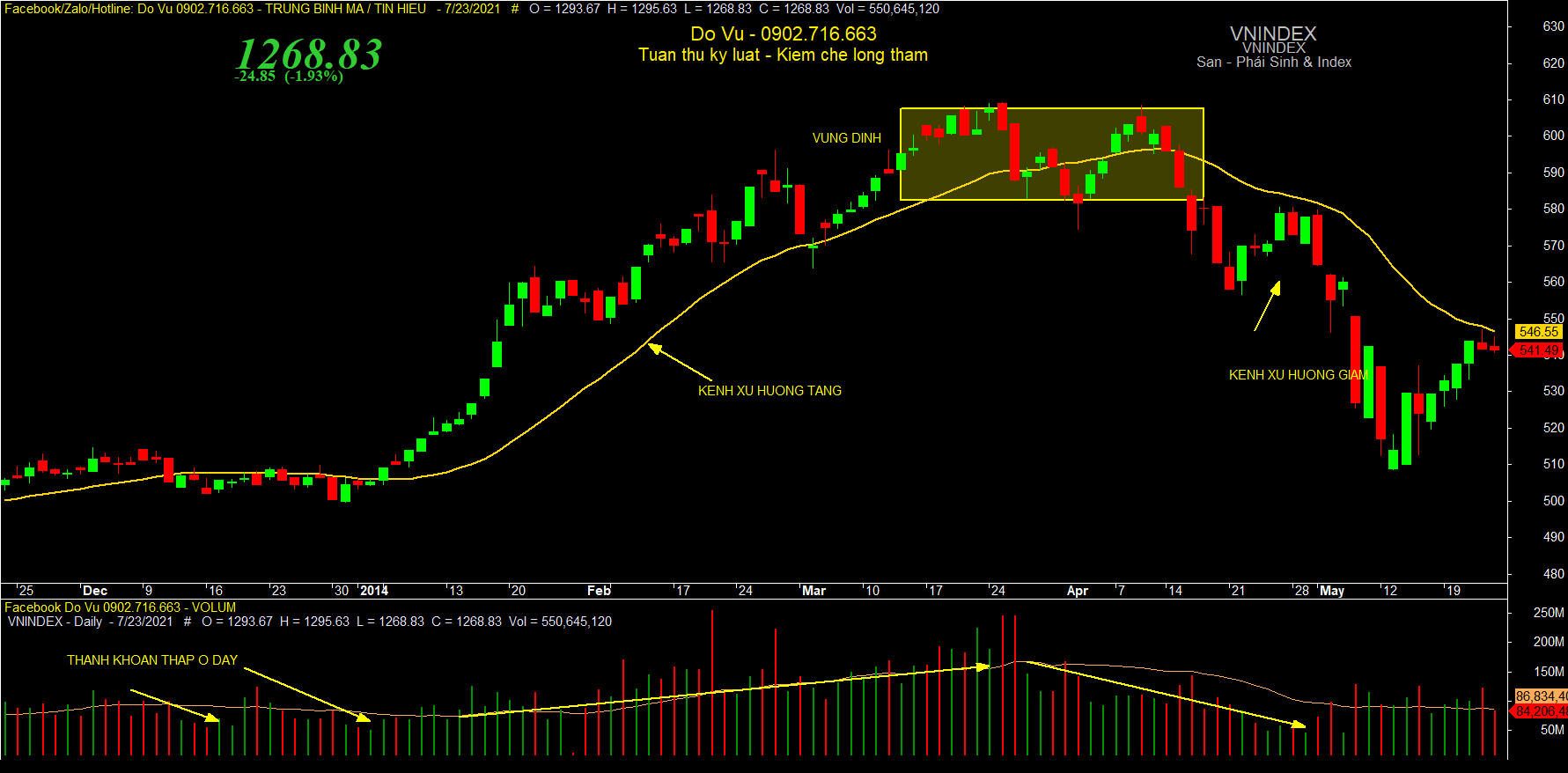Click the VNINDEX title text at top right

[x=1273, y=34]
